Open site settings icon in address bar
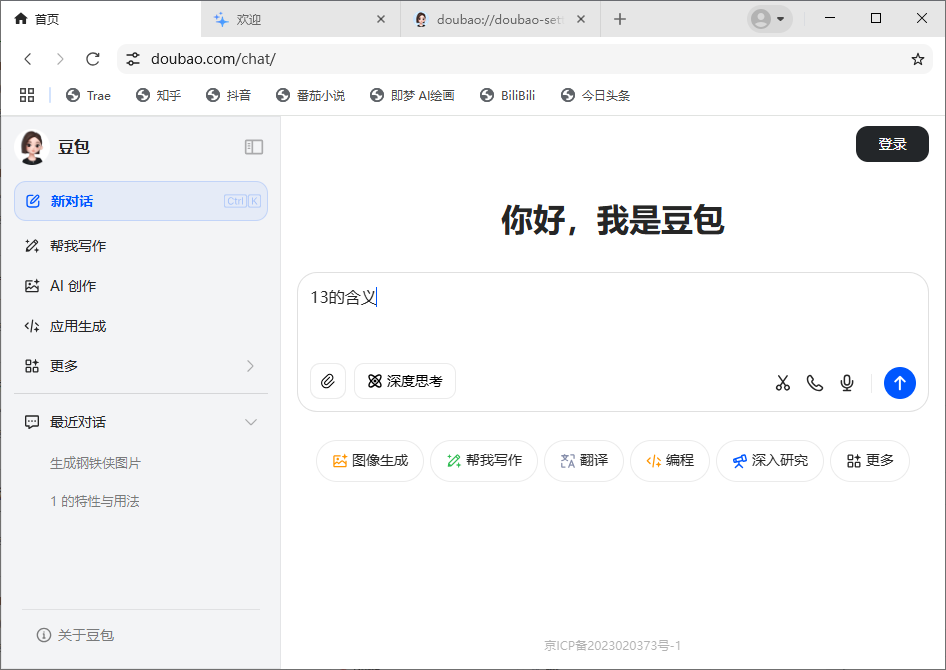Viewport: 946px width, 670px height. pos(133,58)
